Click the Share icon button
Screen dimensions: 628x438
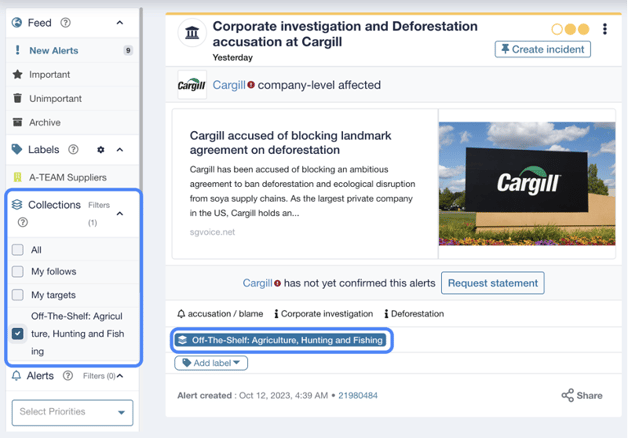(x=582, y=396)
